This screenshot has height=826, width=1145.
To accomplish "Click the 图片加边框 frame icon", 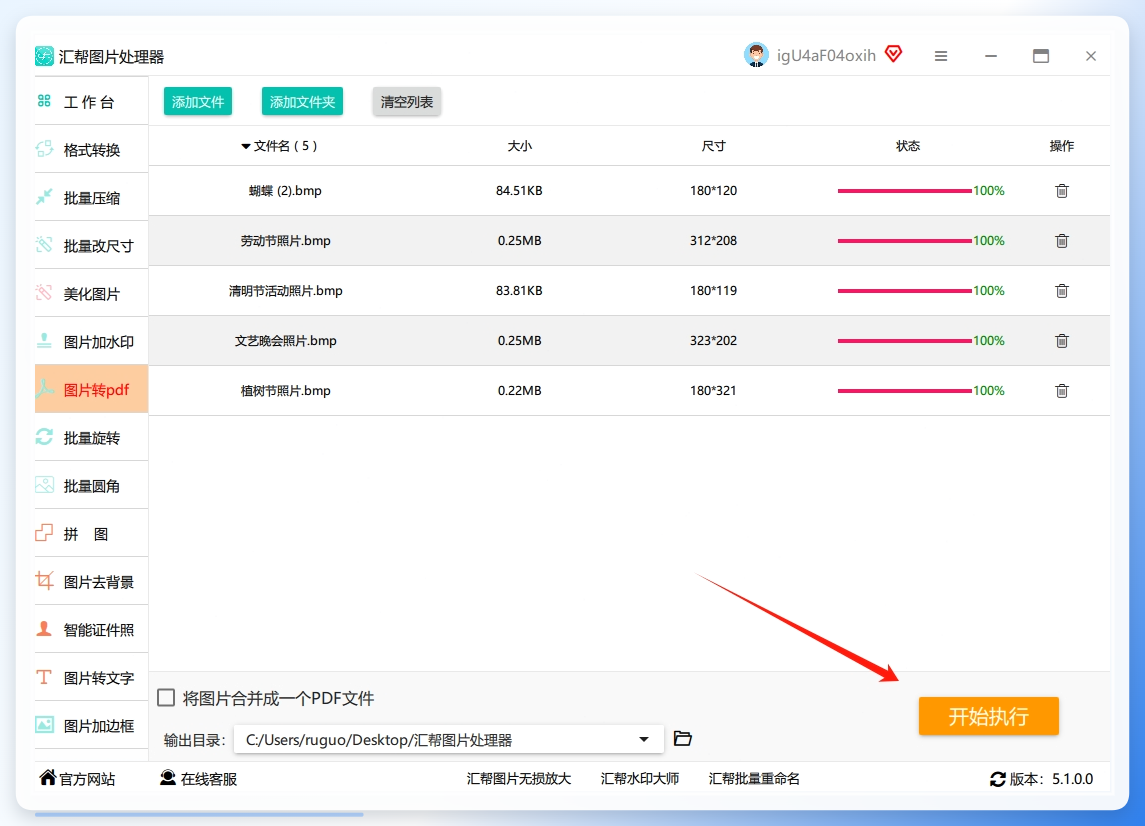I will [45, 724].
